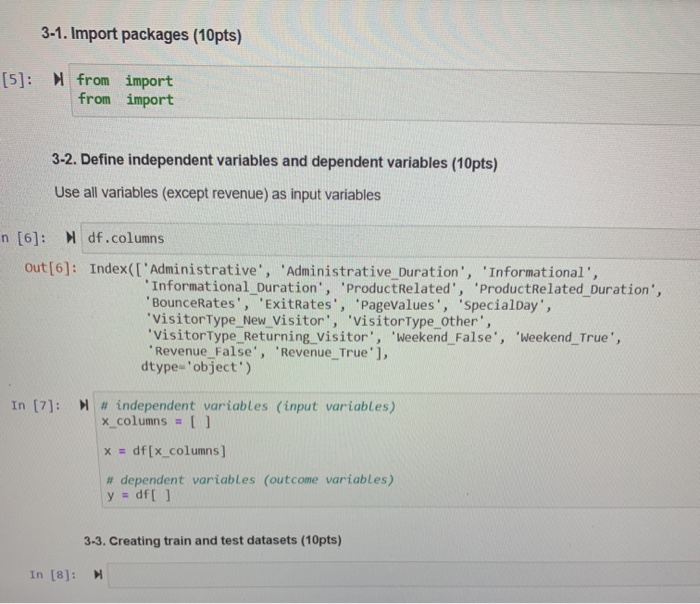Click 'Informational_Duration' in the output
The height and width of the screenshot is (604, 700).
[x=234, y=287]
